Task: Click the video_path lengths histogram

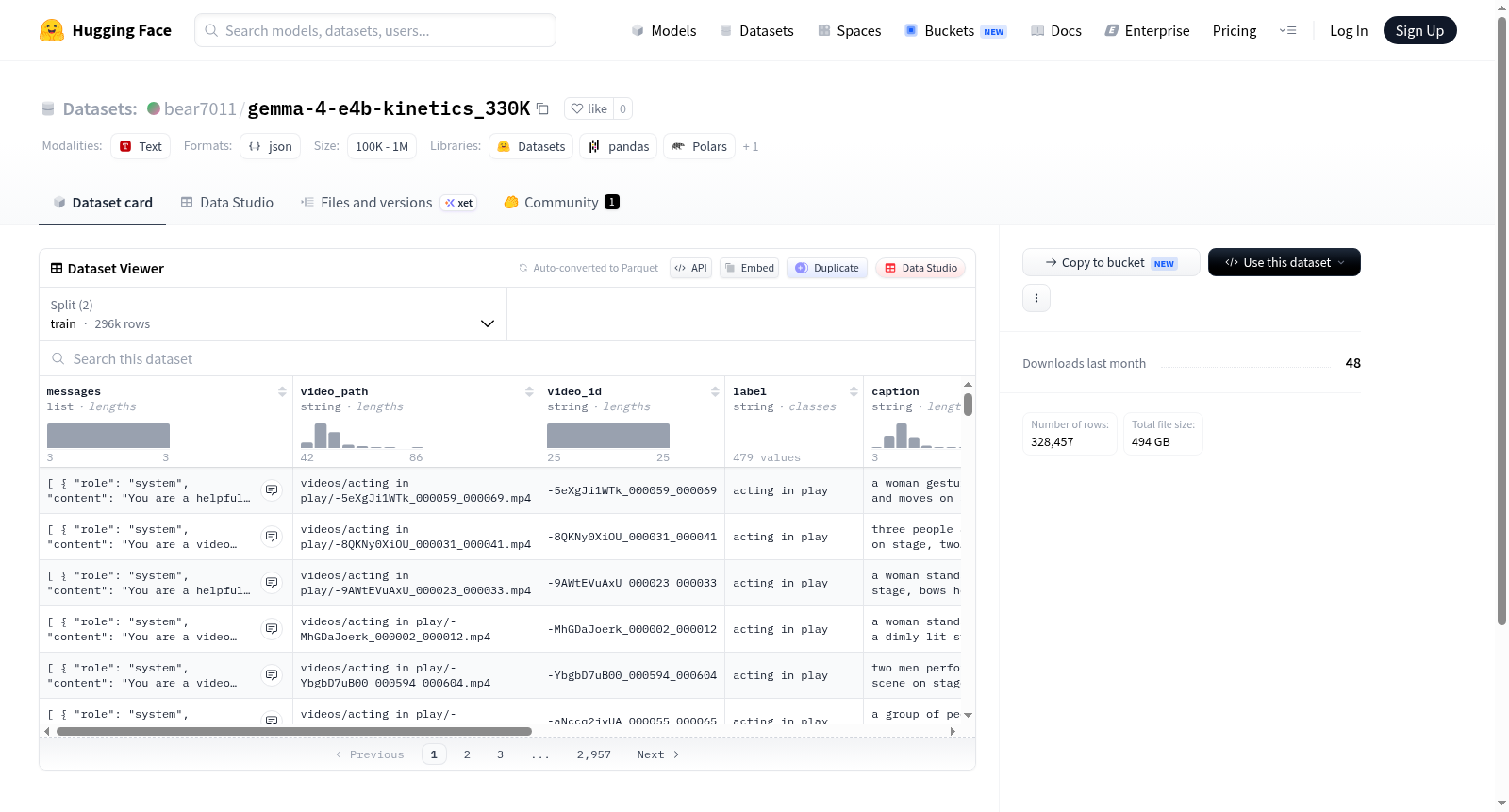Action: pos(361,436)
